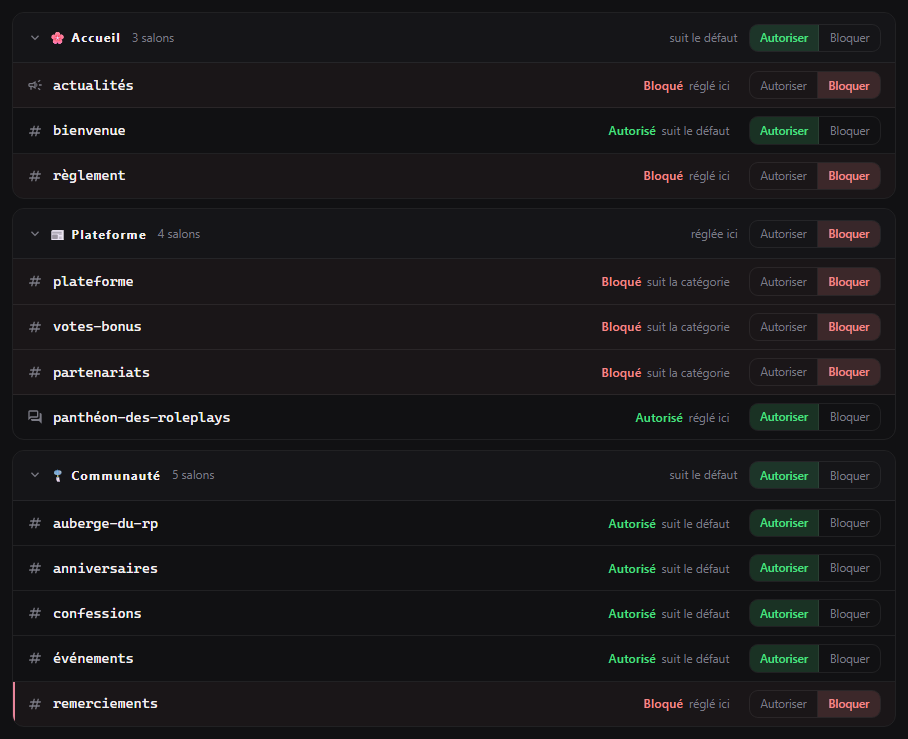This screenshot has width=908, height=739.
Task: Click the '3 salons' count label
Action: pyautogui.click(x=153, y=38)
